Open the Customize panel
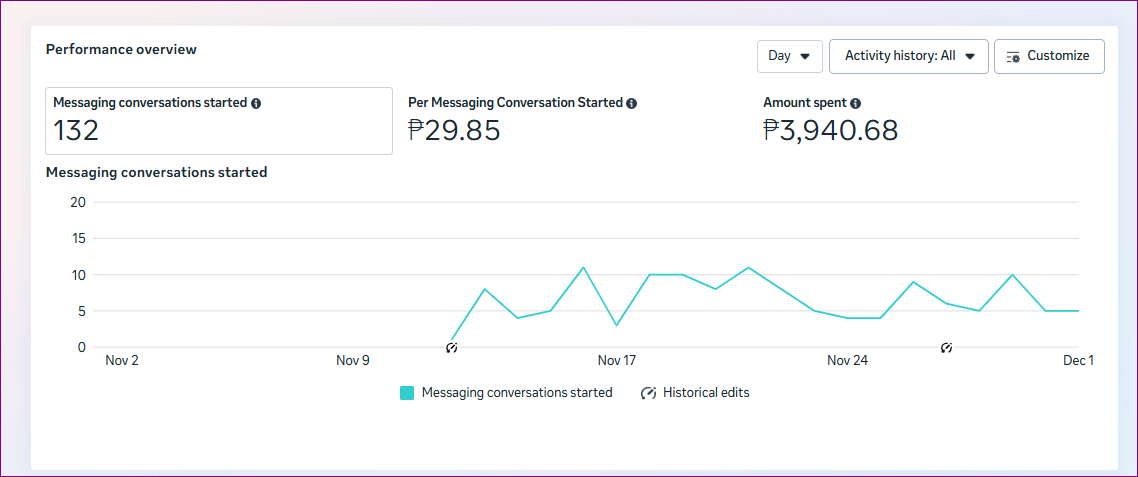Viewport: 1138px width, 477px height. (x=1049, y=57)
